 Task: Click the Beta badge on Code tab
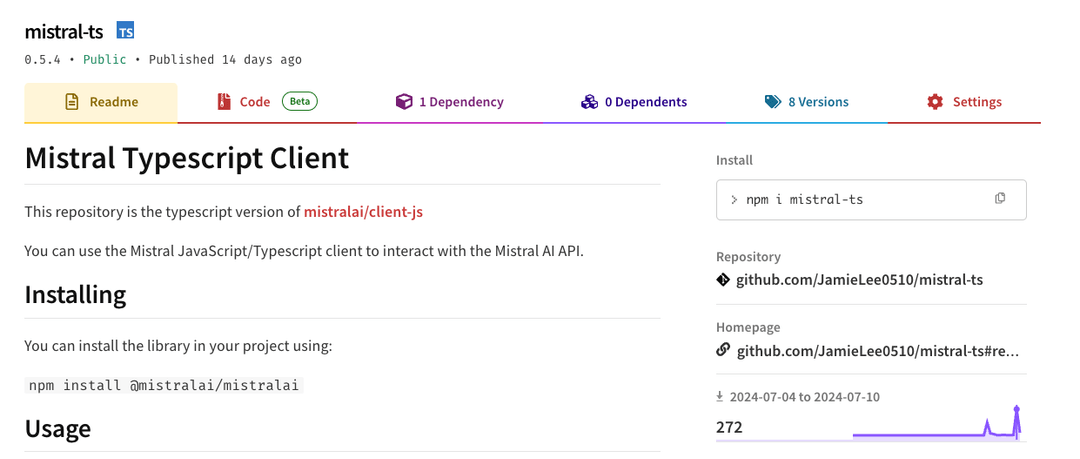tap(300, 101)
